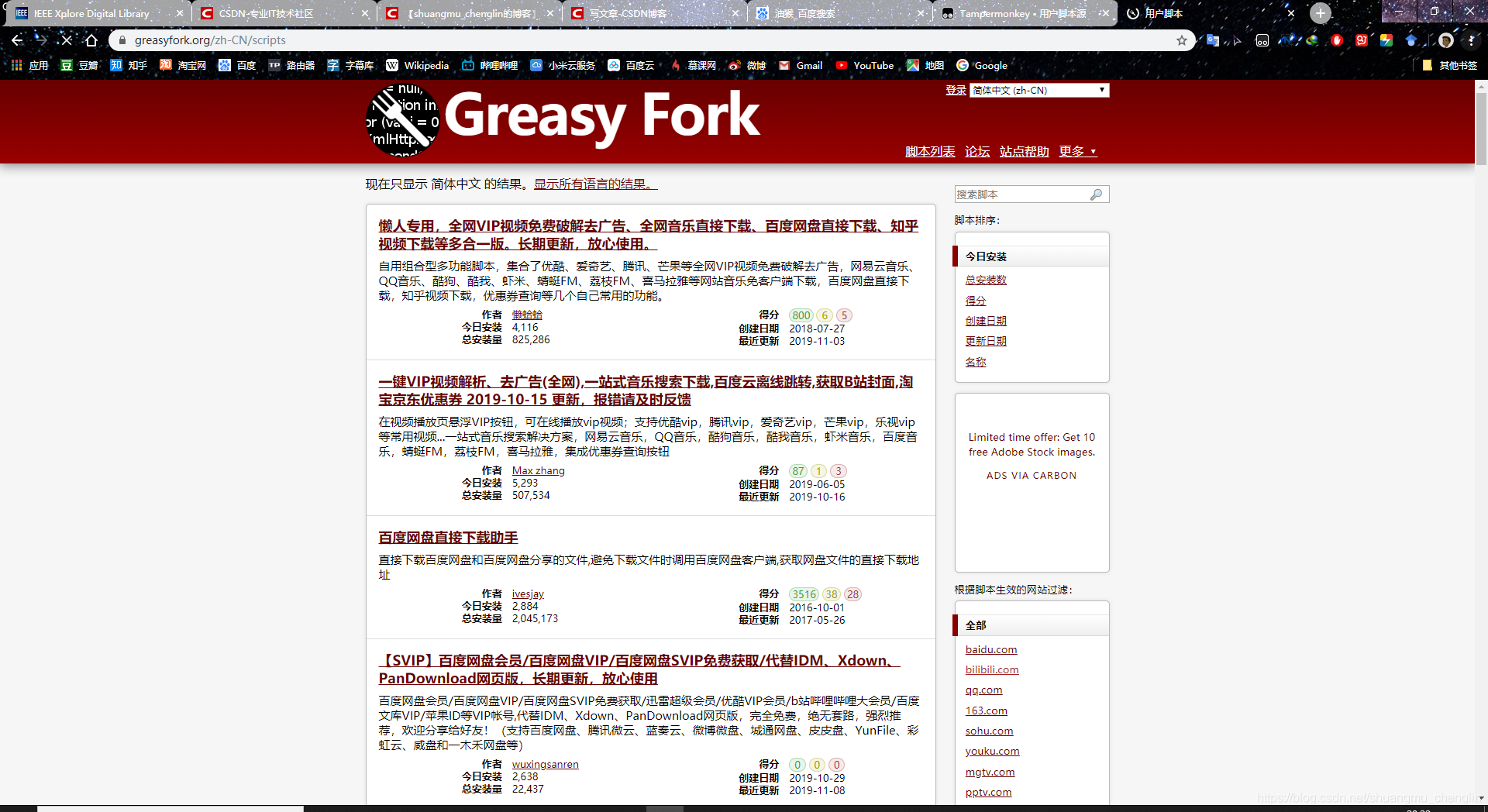Switch to the IEEE Xplore Digital Library tab
1488x812 pixels.
pos(91,13)
